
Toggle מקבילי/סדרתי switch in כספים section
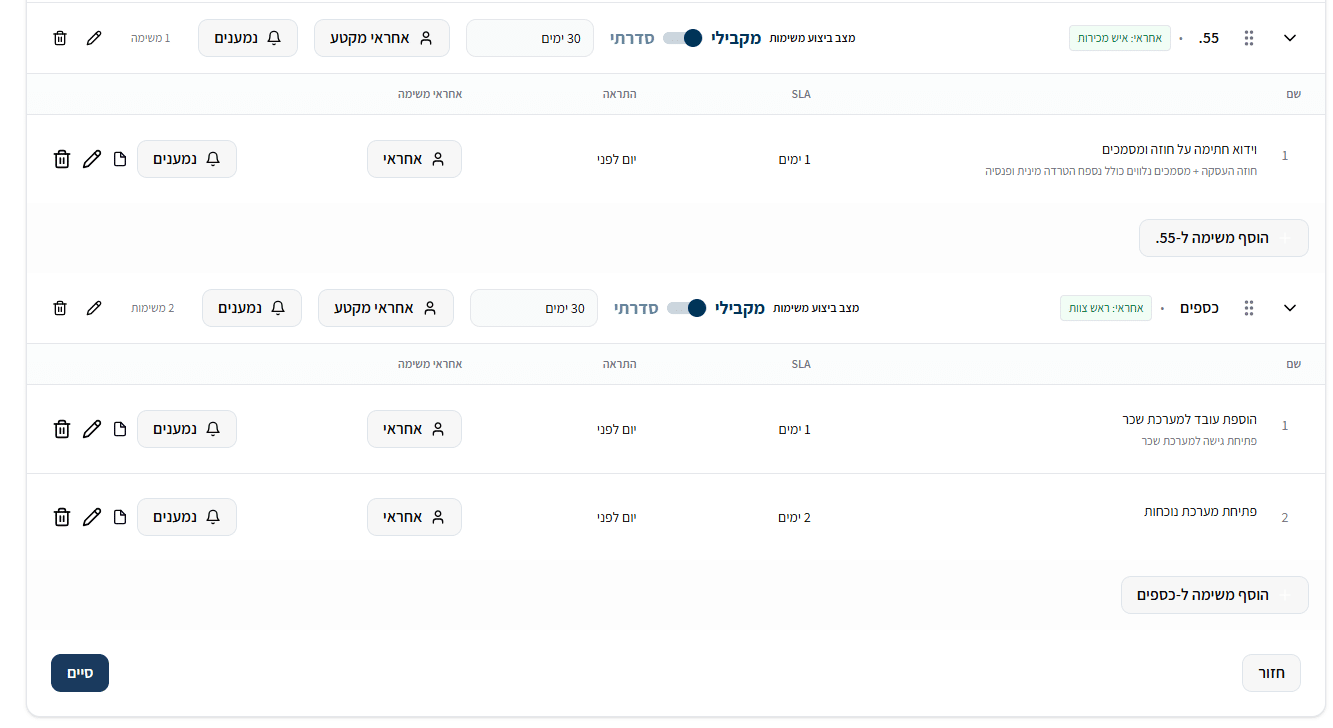[x=687, y=308]
